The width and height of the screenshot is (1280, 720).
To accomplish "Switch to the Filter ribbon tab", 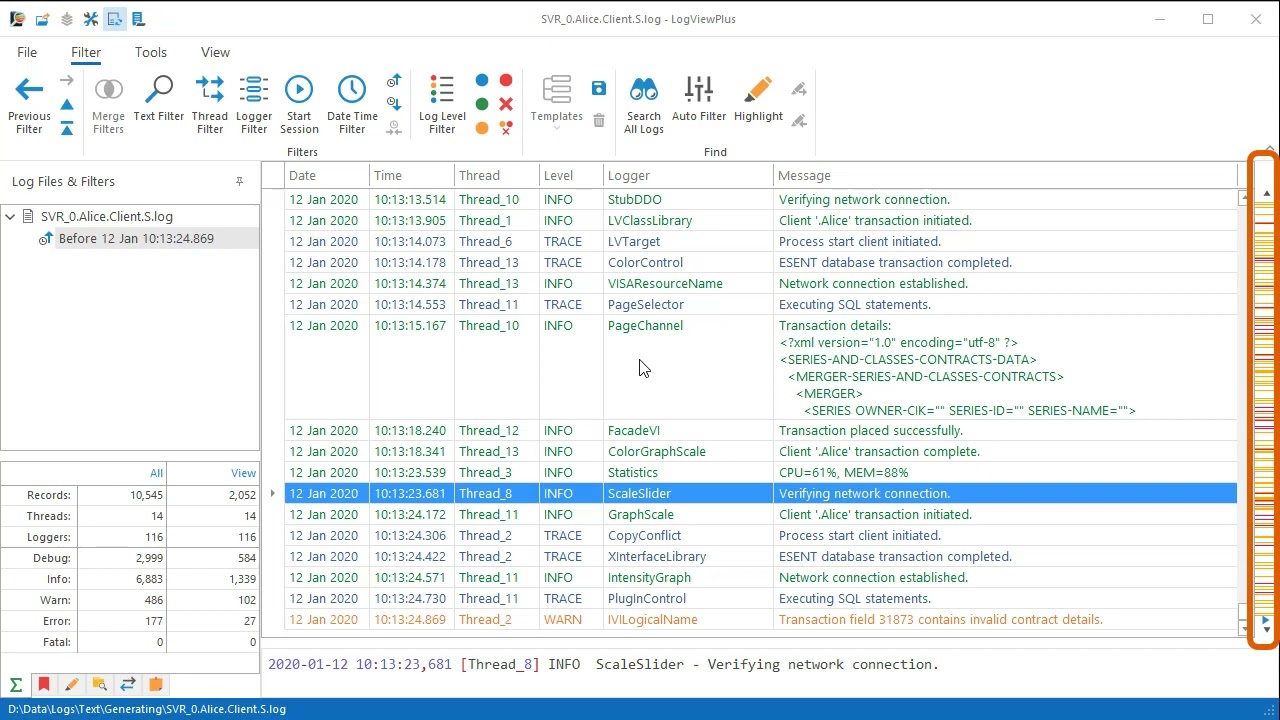I will pos(86,52).
